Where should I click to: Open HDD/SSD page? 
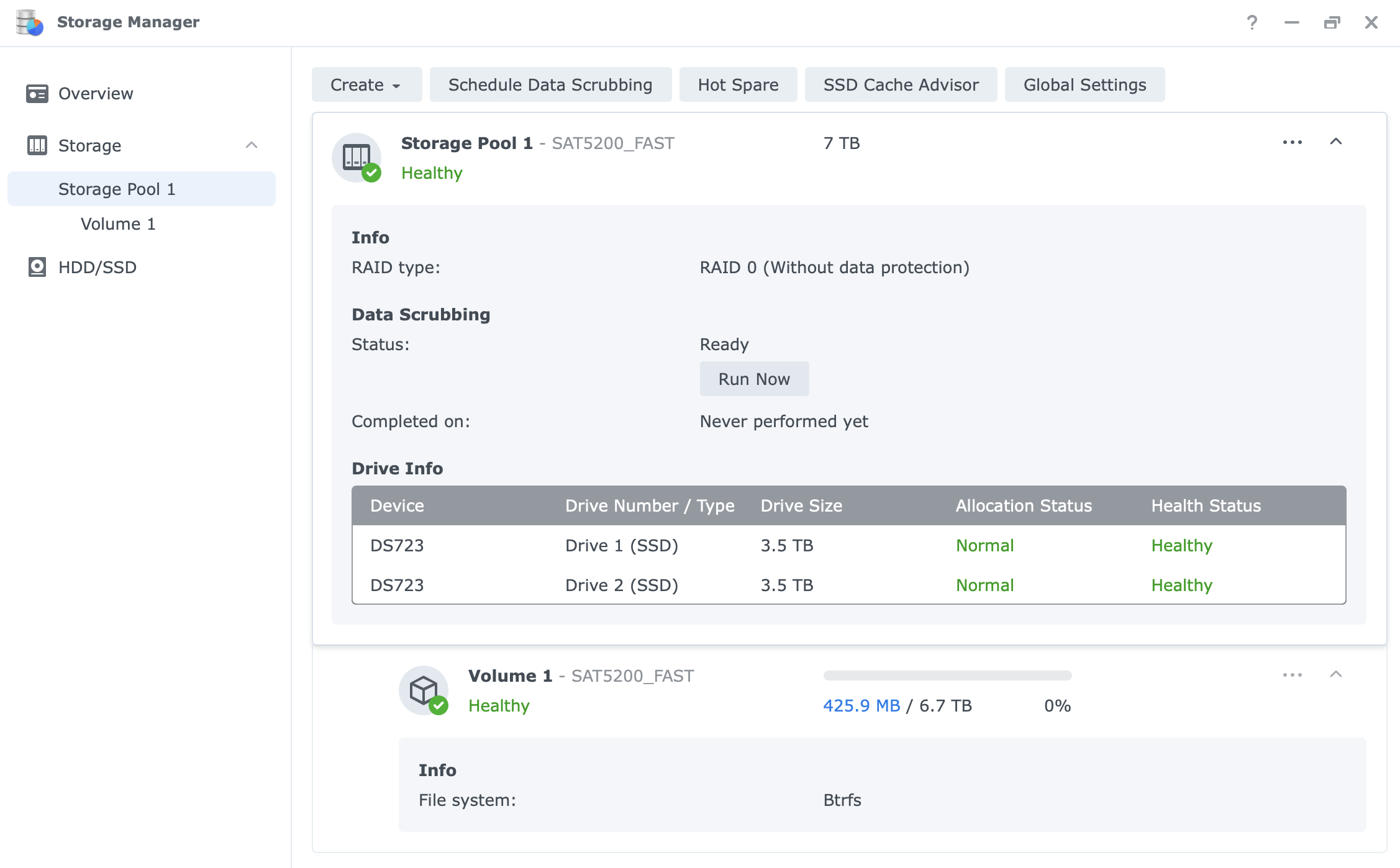point(142,267)
